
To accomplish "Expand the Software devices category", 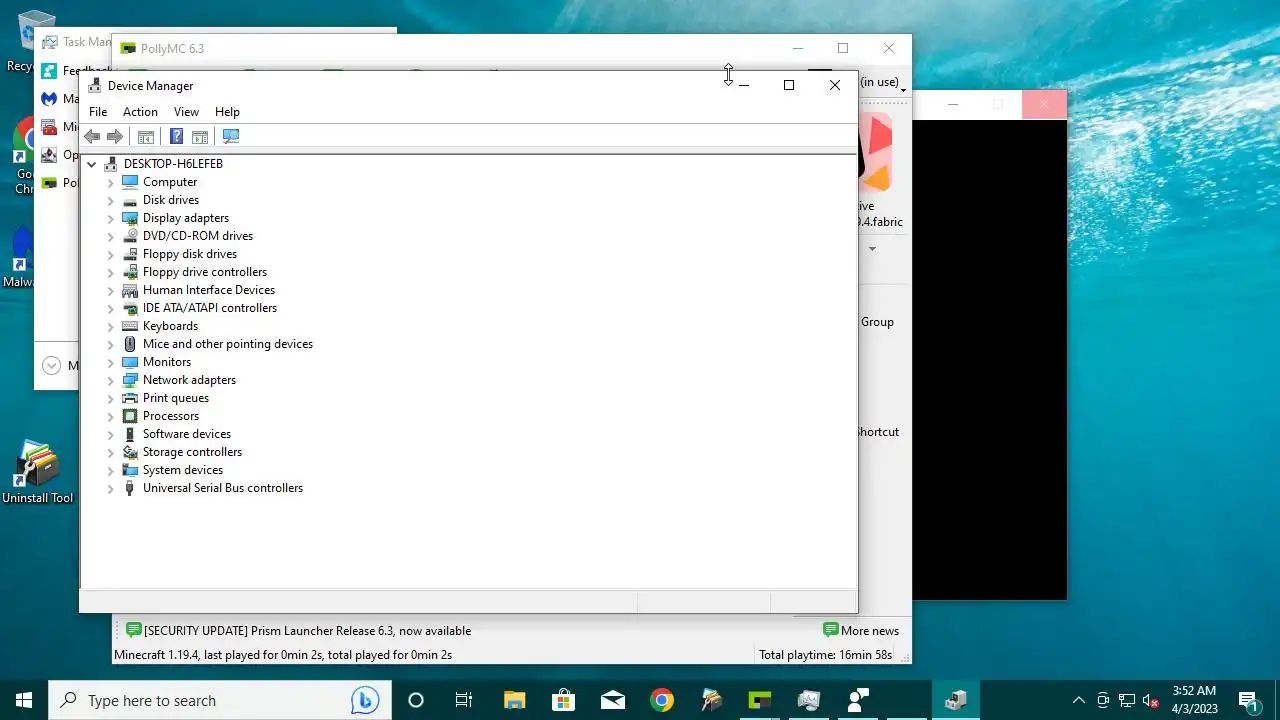I will [111, 434].
